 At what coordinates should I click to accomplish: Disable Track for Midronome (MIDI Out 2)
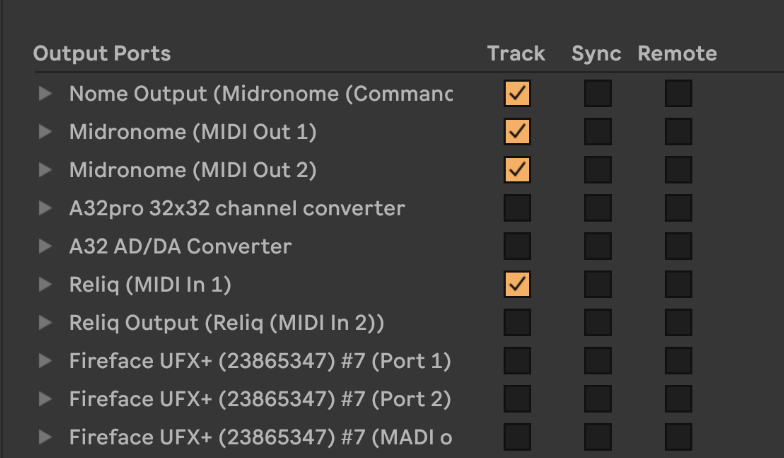tap(517, 170)
